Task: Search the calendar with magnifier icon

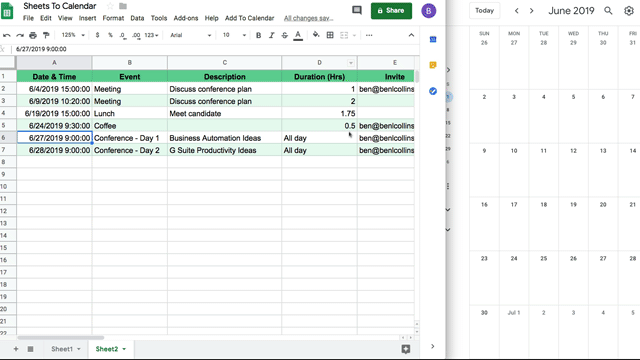Action: click(x=608, y=11)
